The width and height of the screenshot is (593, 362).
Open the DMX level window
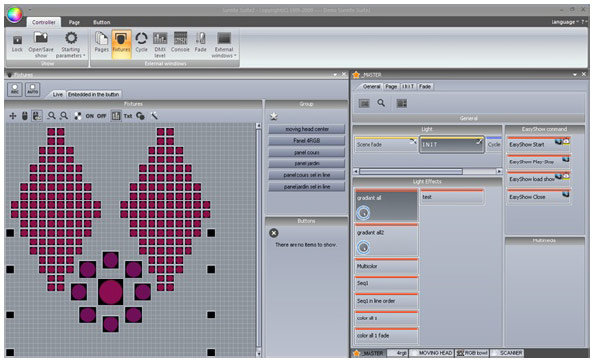160,45
